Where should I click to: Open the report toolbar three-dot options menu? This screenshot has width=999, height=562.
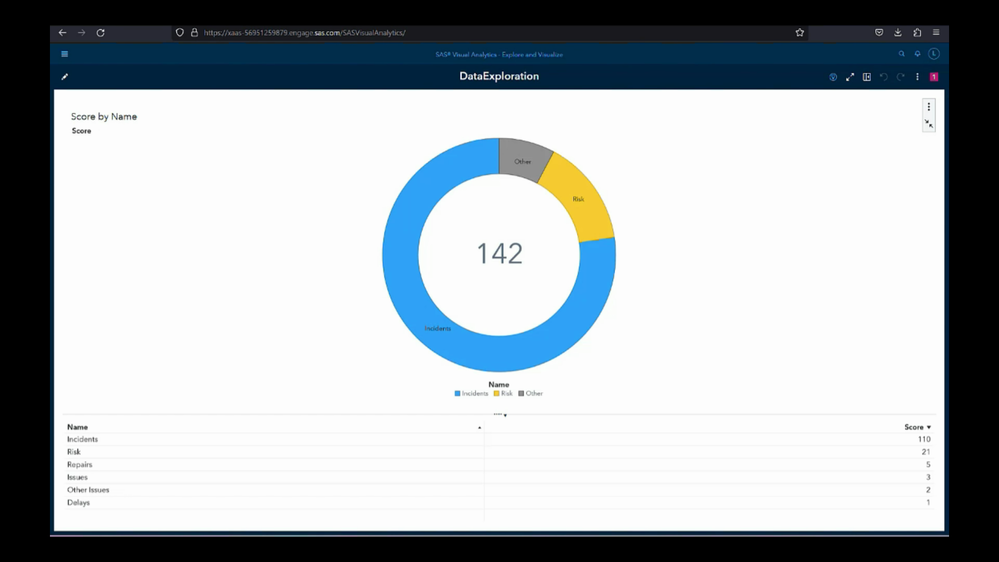coord(917,76)
